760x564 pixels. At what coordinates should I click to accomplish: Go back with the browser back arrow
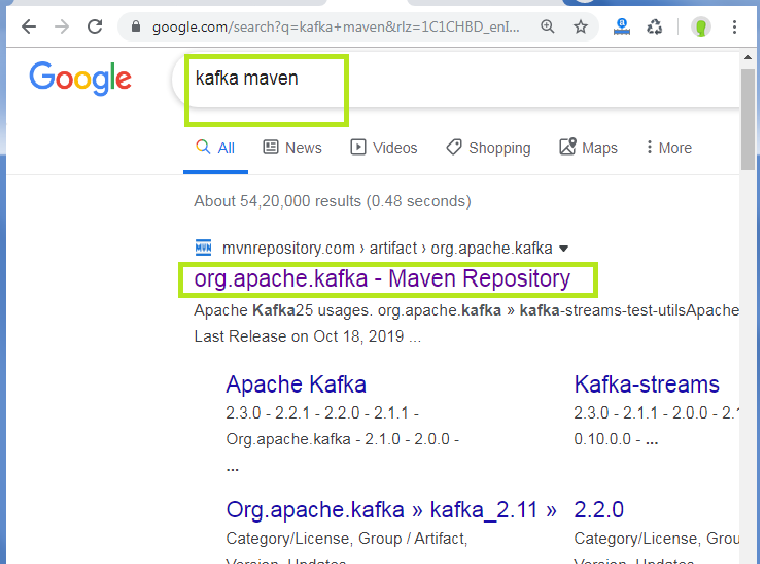pyautogui.click(x=29, y=27)
